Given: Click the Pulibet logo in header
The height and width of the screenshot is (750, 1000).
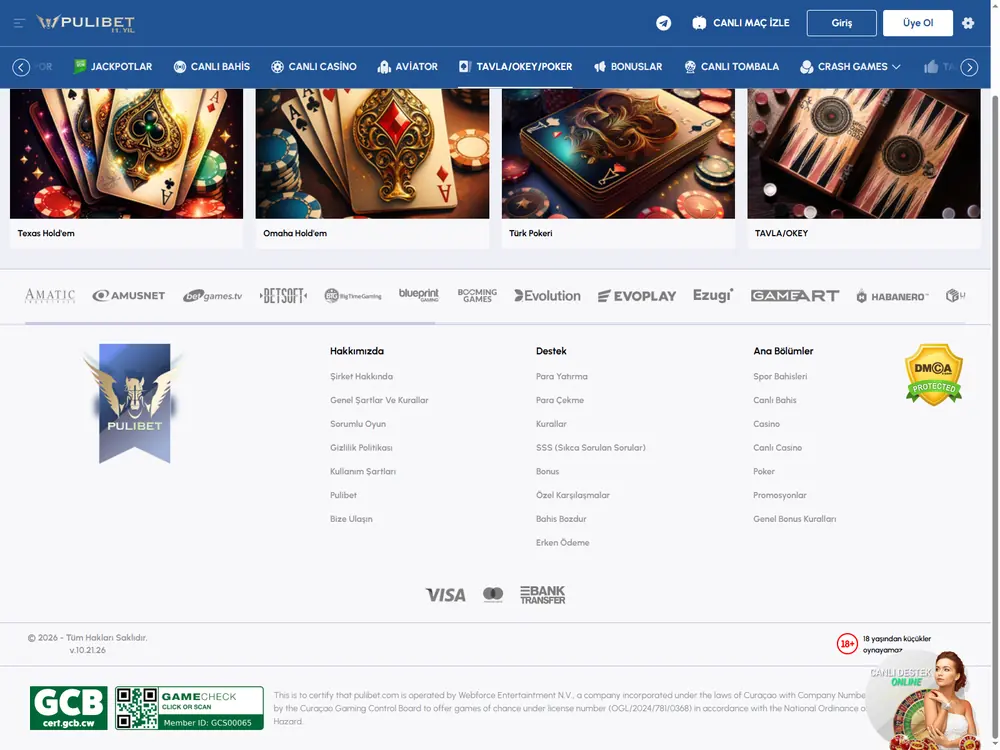Looking at the screenshot, I should (85, 23).
